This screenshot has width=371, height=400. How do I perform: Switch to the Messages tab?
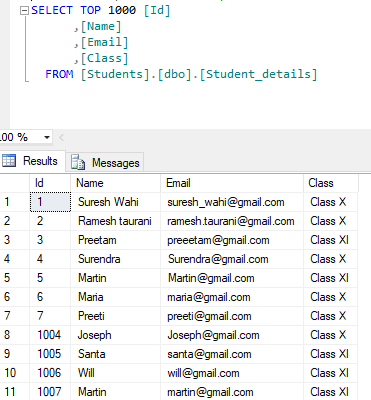pyautogui.click(x=105, y=163)
